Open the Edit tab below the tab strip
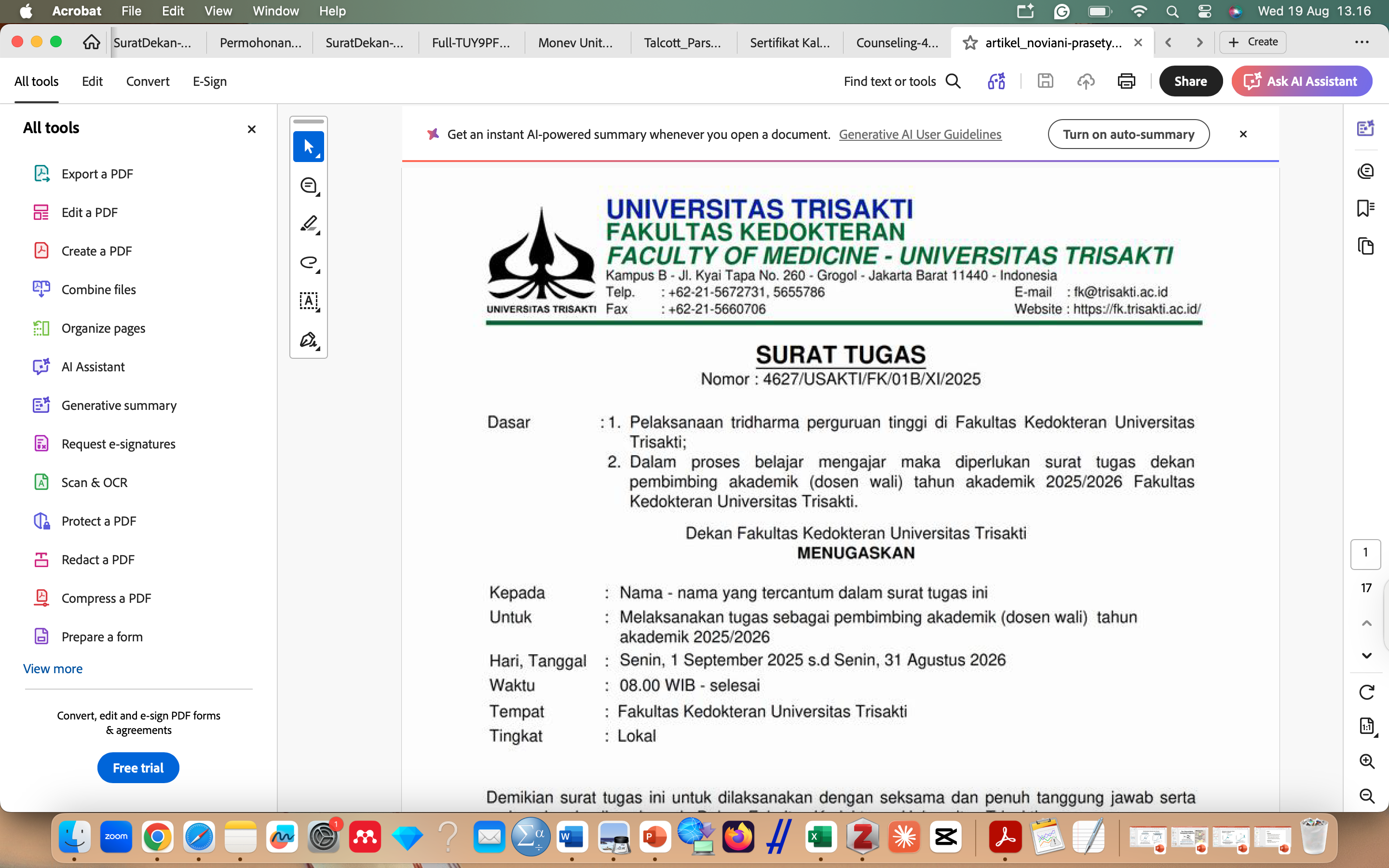Viewport: 1389px width, 868px height. click(x=92, y=81)
